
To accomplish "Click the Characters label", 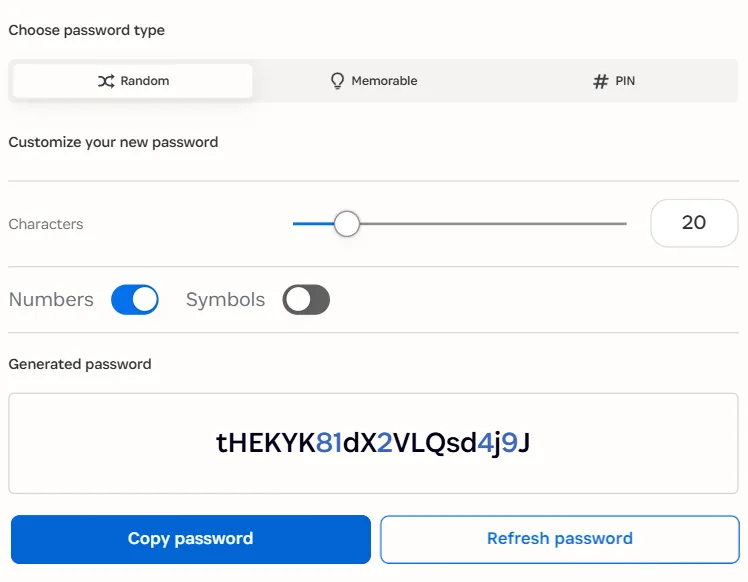I will click(46, 224).
